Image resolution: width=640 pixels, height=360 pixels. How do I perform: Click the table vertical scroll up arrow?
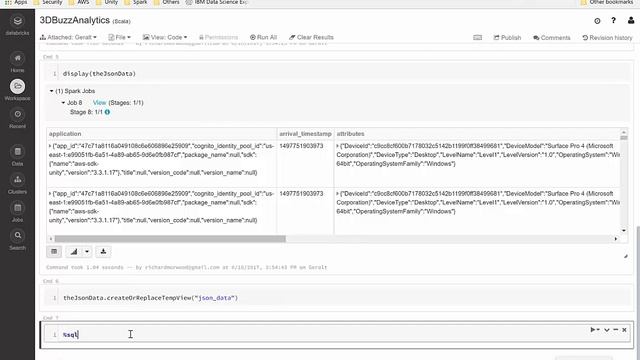tap(624, 132)
